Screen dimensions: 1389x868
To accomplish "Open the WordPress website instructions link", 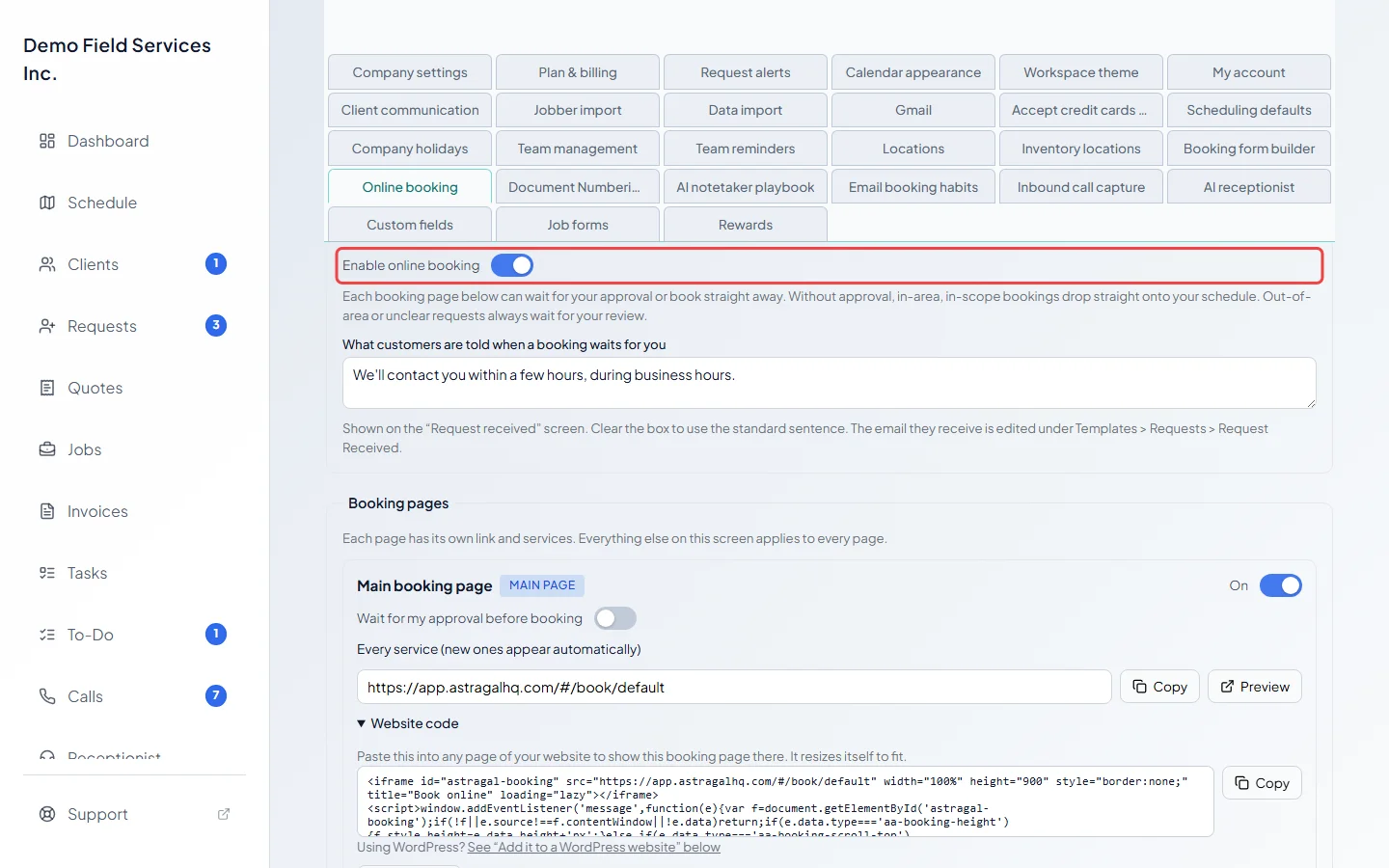I will [x=593, y=847].
